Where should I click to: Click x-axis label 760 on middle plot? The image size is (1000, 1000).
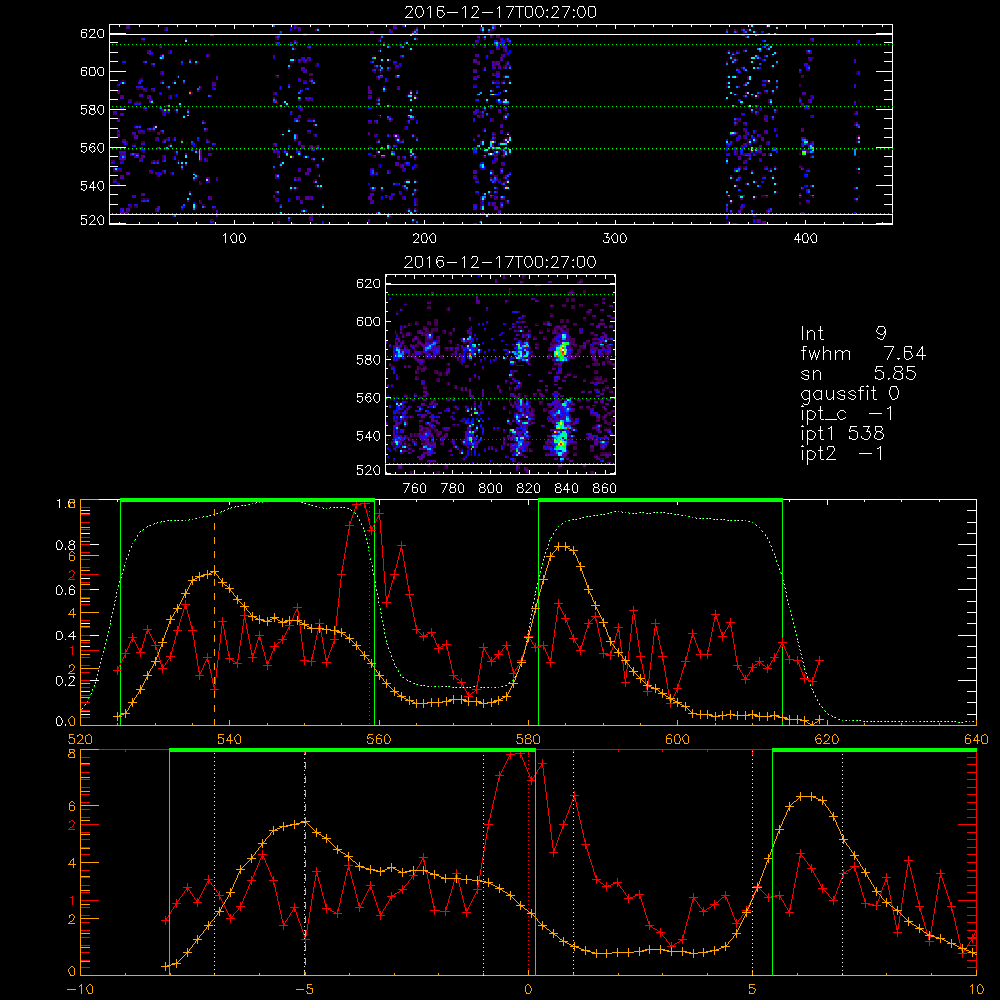coord(415,489)
